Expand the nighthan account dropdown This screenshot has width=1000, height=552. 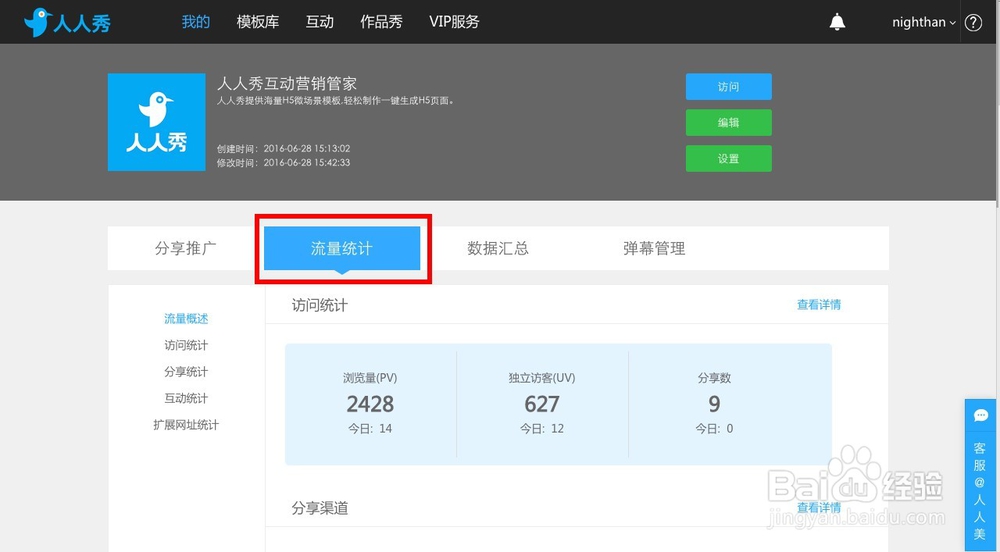924,22
